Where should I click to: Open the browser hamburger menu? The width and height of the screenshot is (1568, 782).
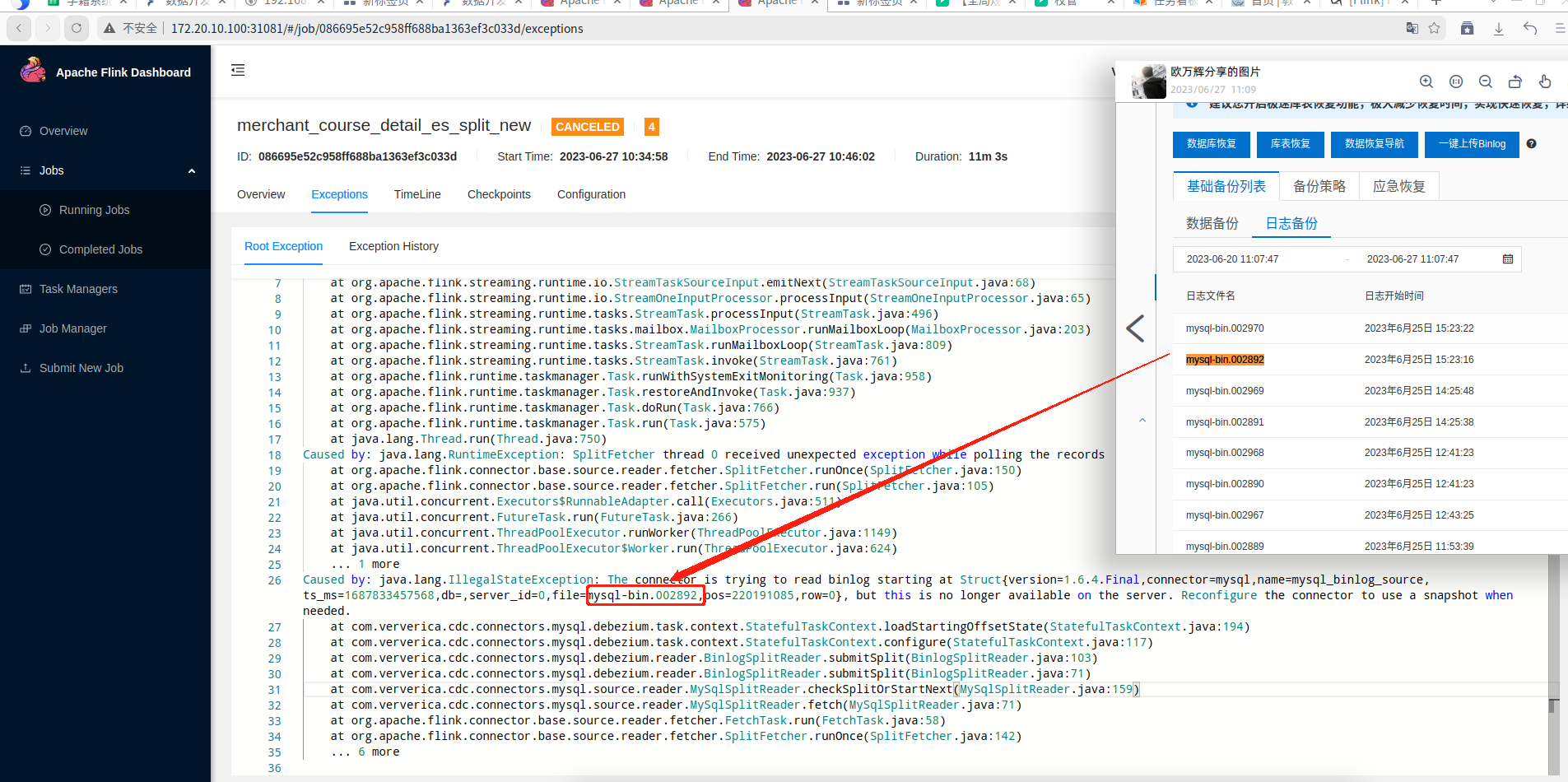point(1560,28)
